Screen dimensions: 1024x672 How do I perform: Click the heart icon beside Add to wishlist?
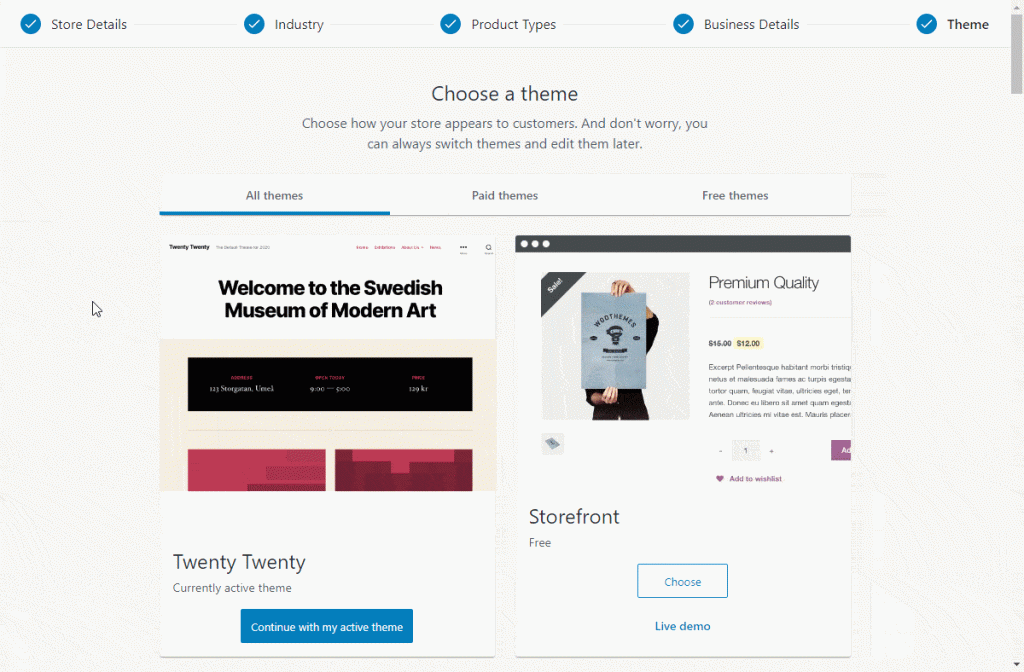coord(720,479)
